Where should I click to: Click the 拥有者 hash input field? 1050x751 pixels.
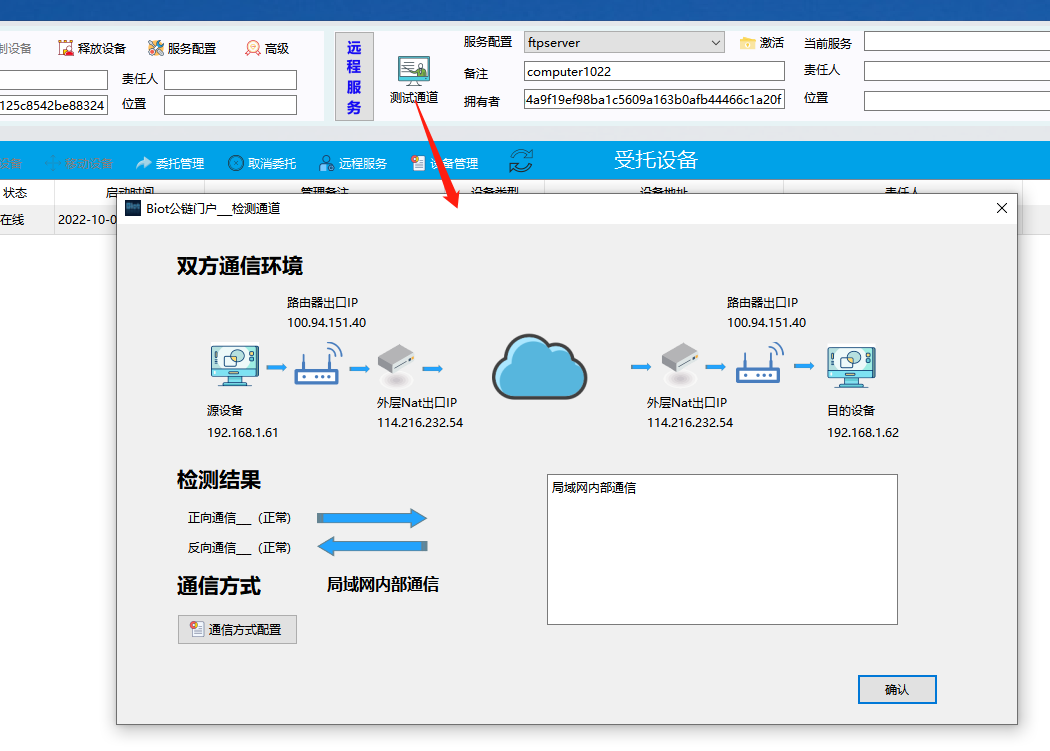[x=654, y=100]
